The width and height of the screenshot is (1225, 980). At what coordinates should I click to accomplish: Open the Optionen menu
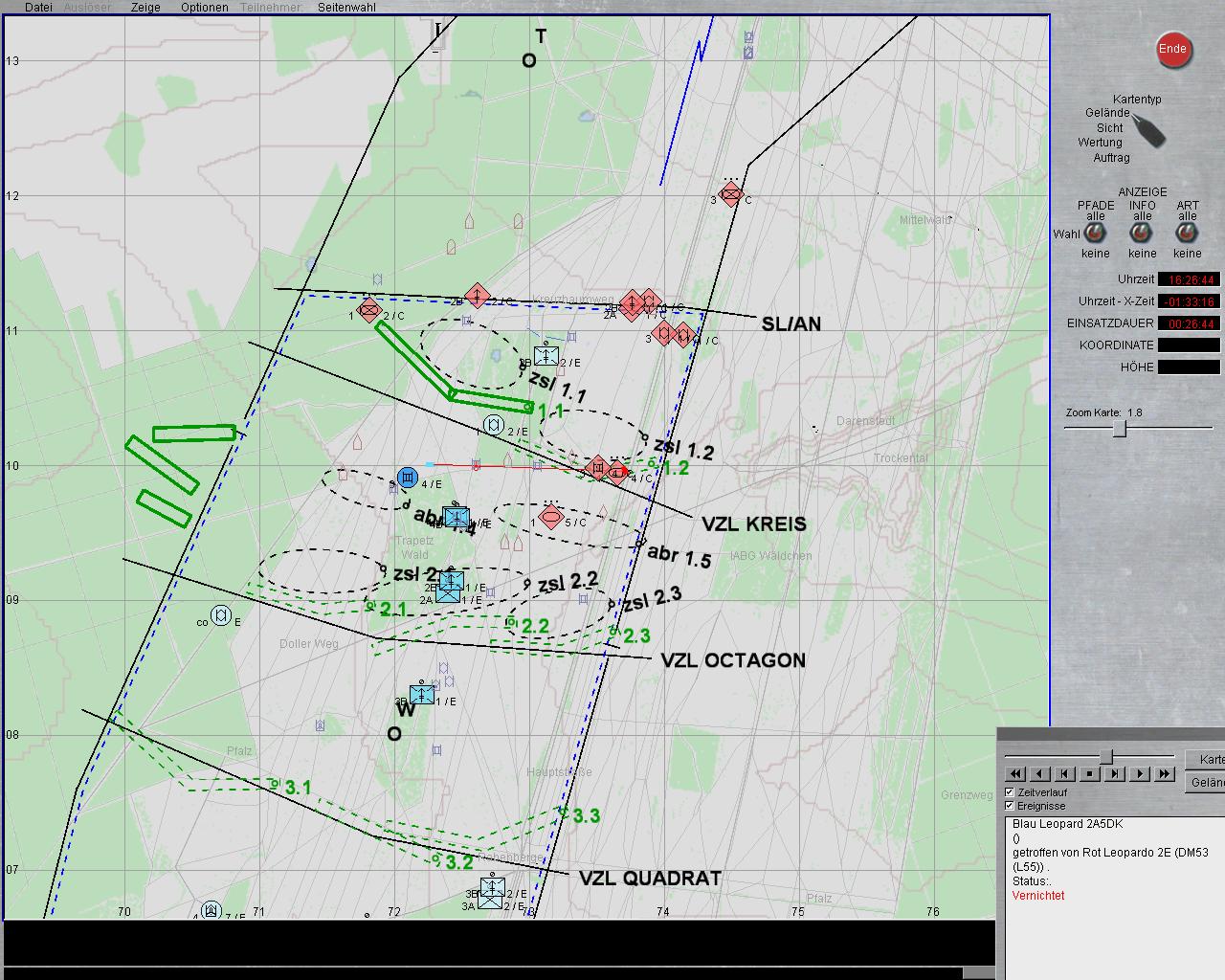click(x=204, y=7)
